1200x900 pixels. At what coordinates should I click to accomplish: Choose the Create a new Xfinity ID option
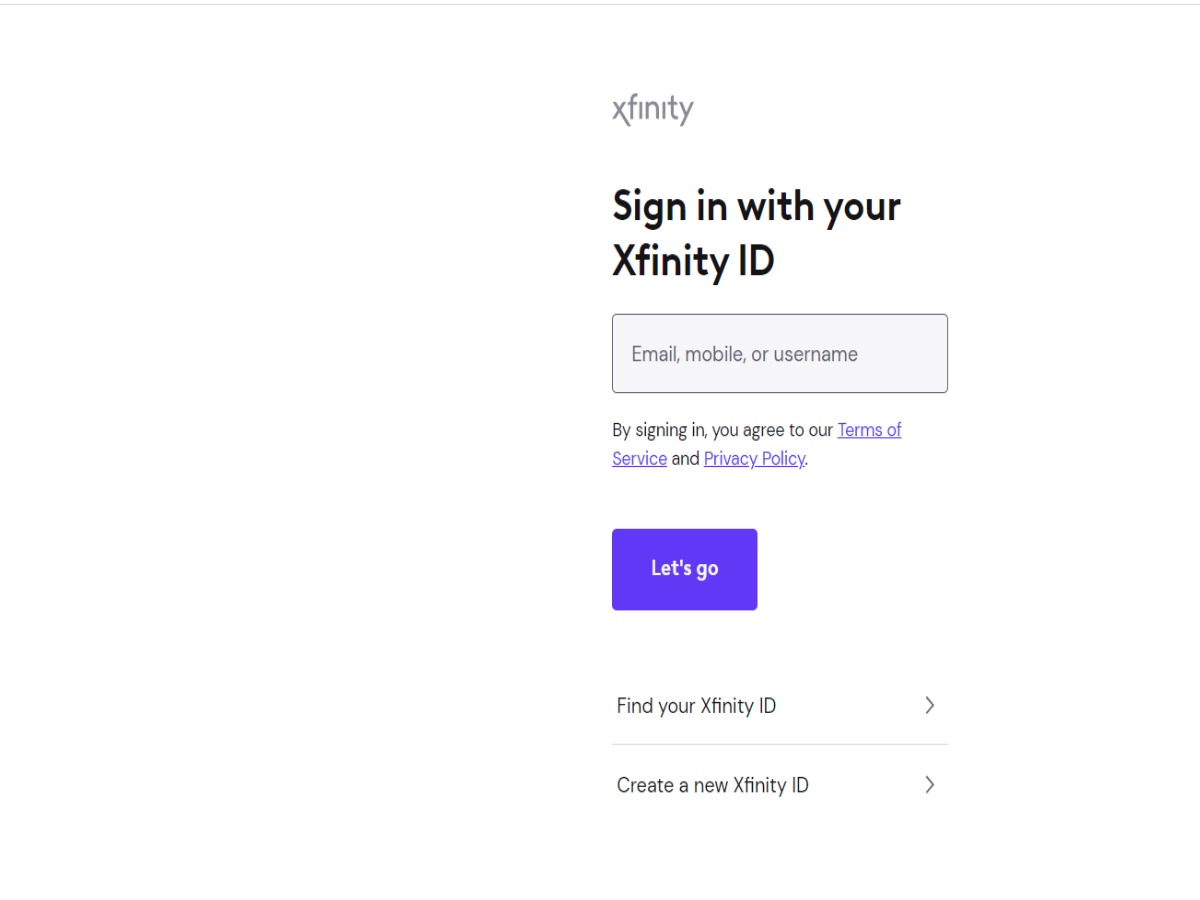(712, 786)
